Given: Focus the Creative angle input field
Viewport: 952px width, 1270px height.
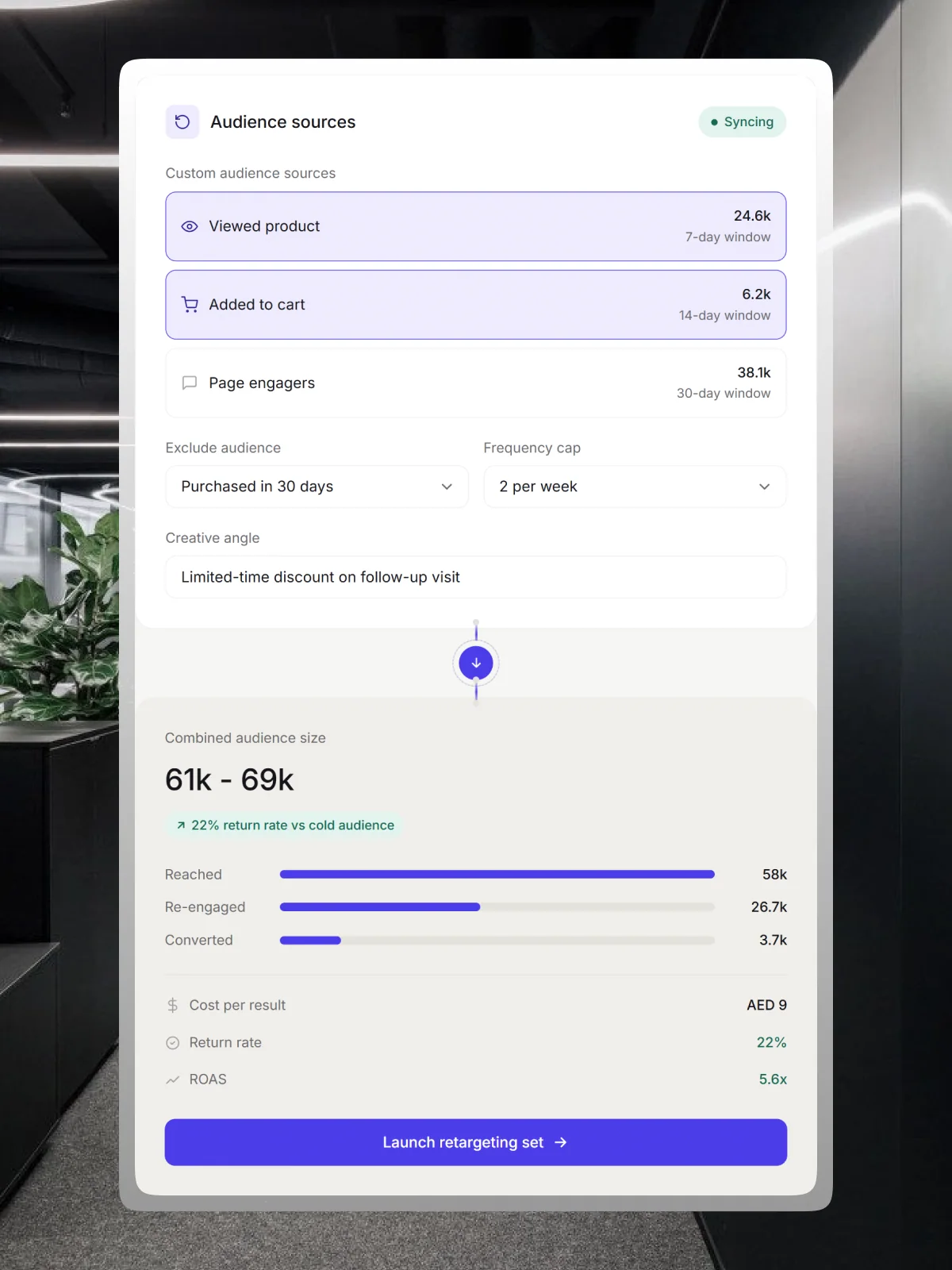Looking at the screenshot, I should 476,577.
